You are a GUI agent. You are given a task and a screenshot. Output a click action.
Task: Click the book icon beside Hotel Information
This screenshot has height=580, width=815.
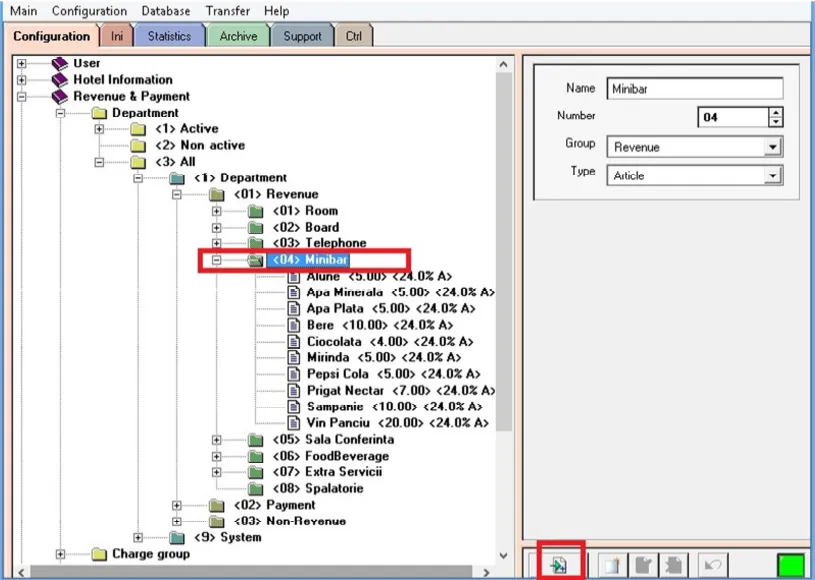tap(60, 80)
